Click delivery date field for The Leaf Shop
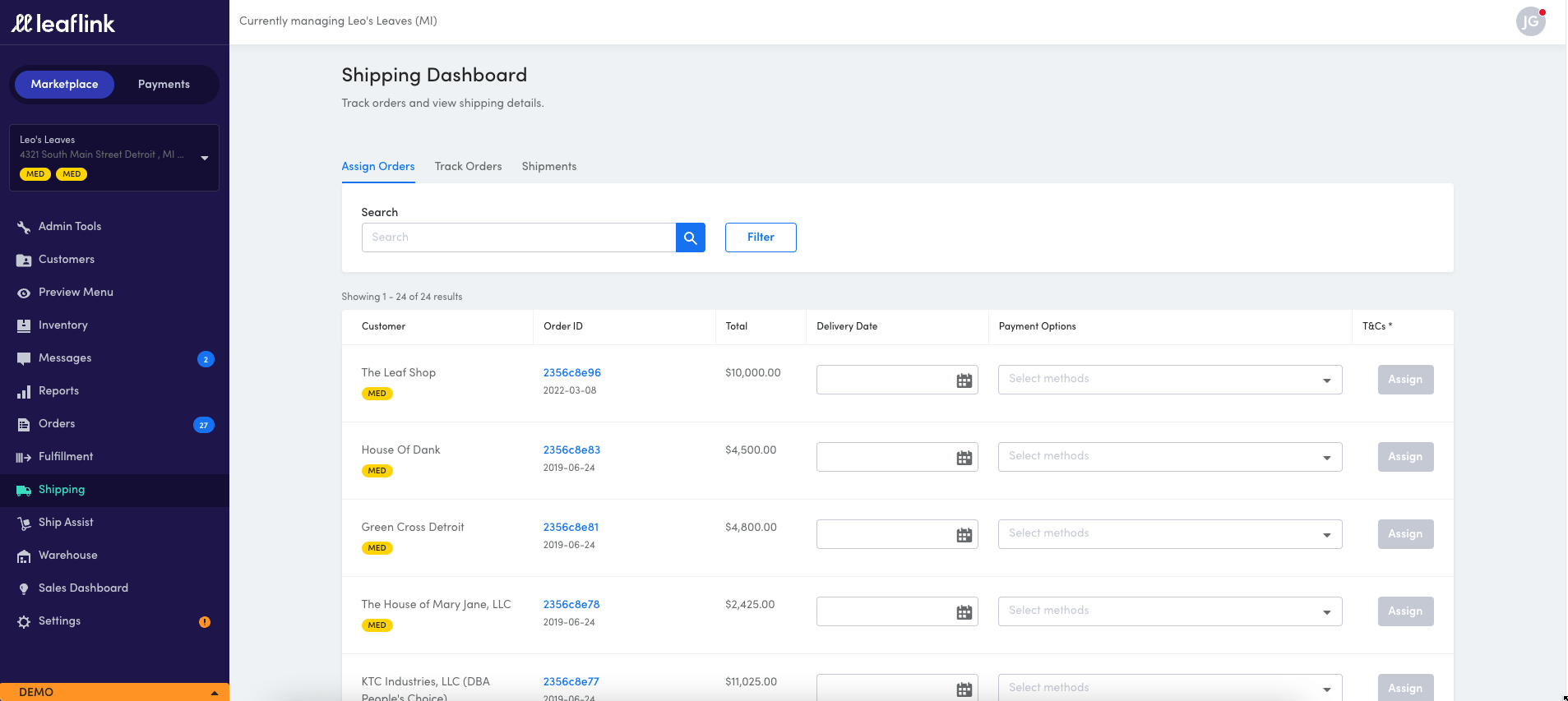This screenshot has width=1568, height=701. (x=897, y=380)
